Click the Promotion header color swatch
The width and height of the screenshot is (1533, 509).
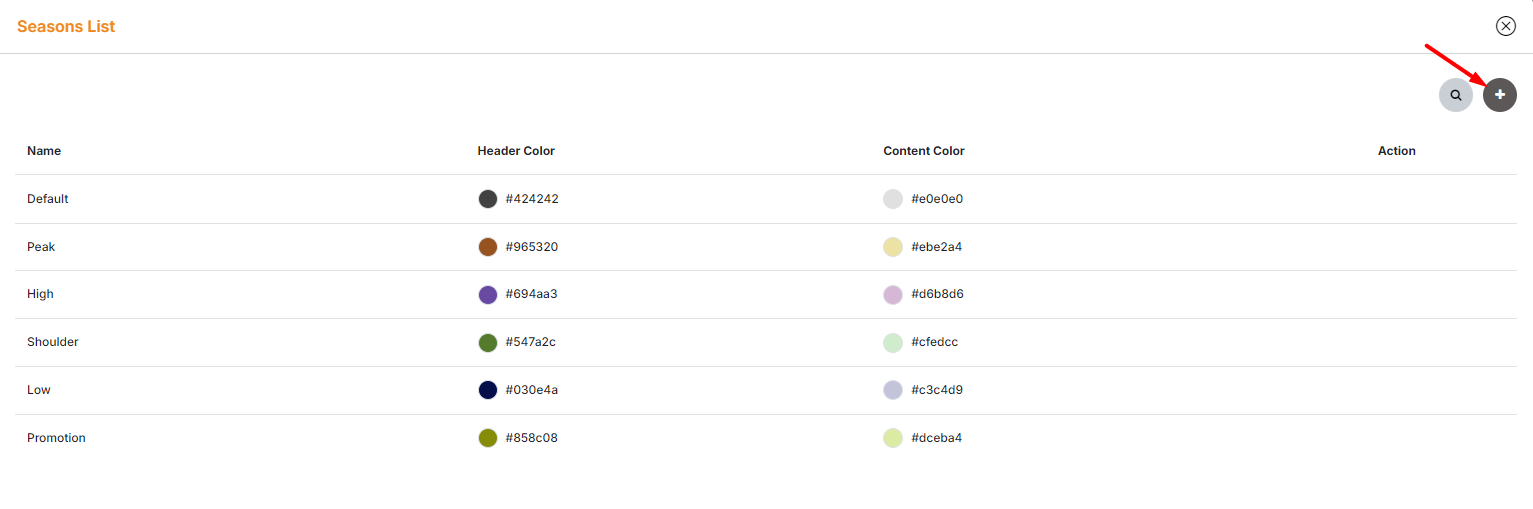[488, 438]
